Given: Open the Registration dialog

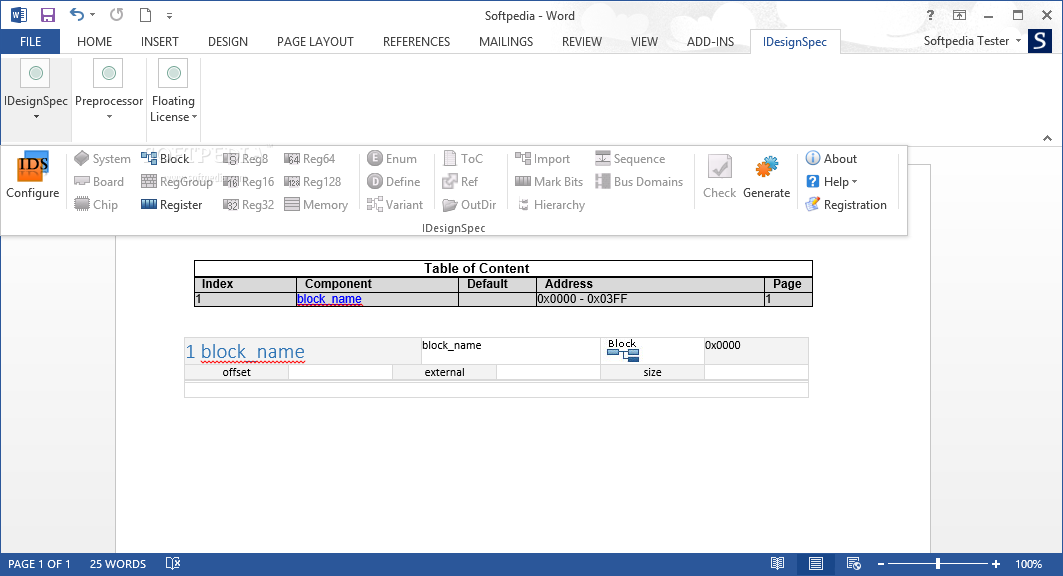Looking at the screenshot, I should (846, 205).
